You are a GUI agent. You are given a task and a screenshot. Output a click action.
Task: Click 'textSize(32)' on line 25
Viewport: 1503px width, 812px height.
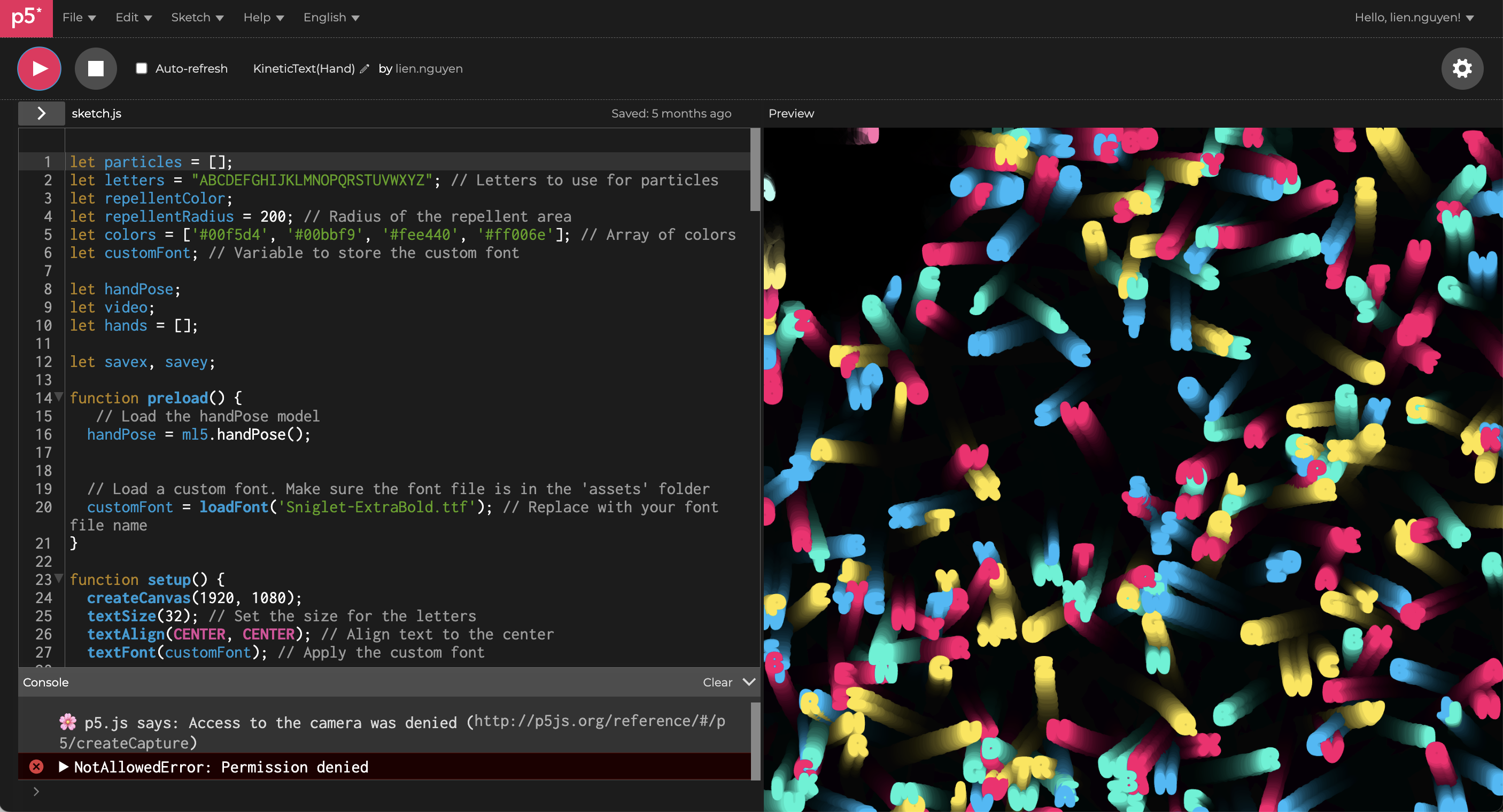(138, 615)
